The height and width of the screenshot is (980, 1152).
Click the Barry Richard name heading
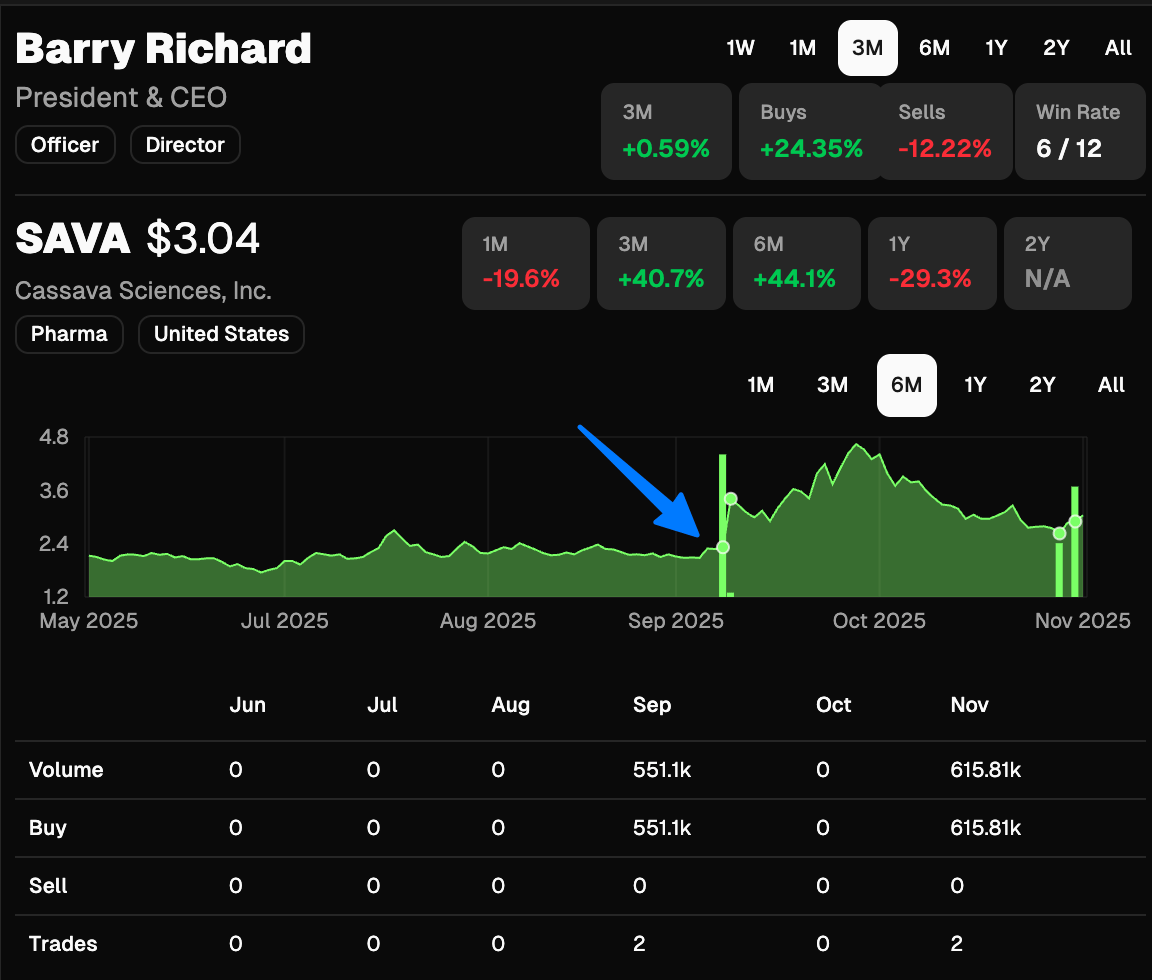(x=163, y=49)
